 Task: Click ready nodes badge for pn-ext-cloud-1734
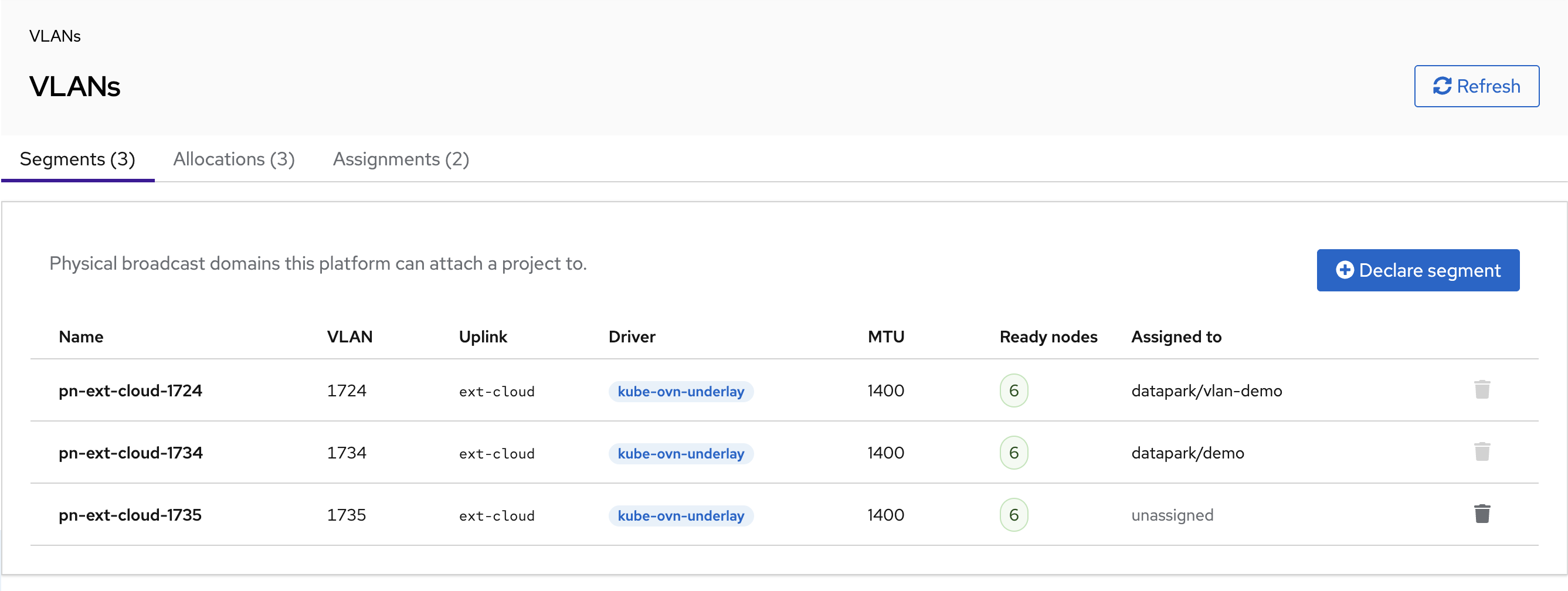(1013, 453)
